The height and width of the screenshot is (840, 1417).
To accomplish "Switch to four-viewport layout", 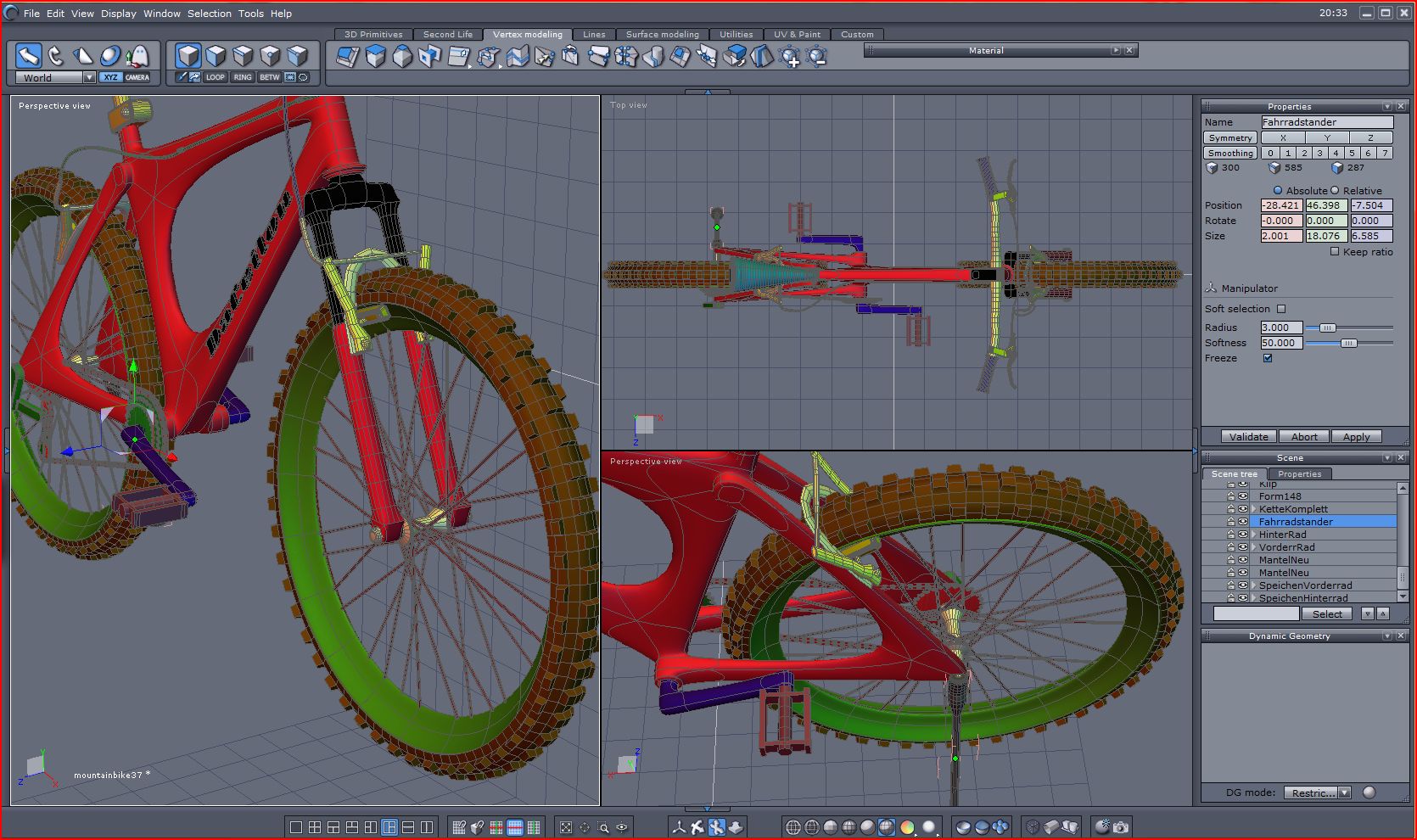I will pos(315,827).
